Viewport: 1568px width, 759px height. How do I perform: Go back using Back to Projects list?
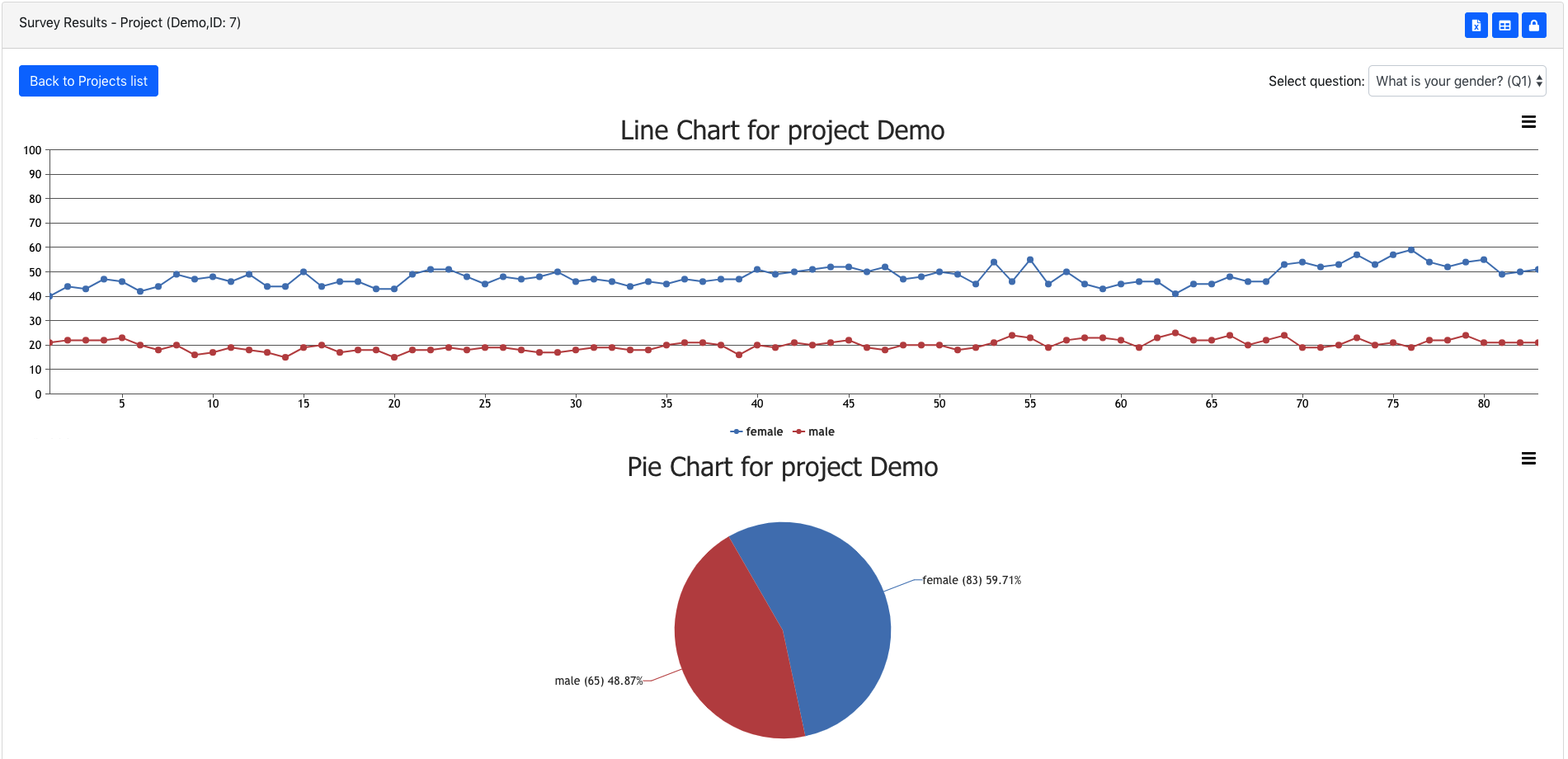pos(88,81)
